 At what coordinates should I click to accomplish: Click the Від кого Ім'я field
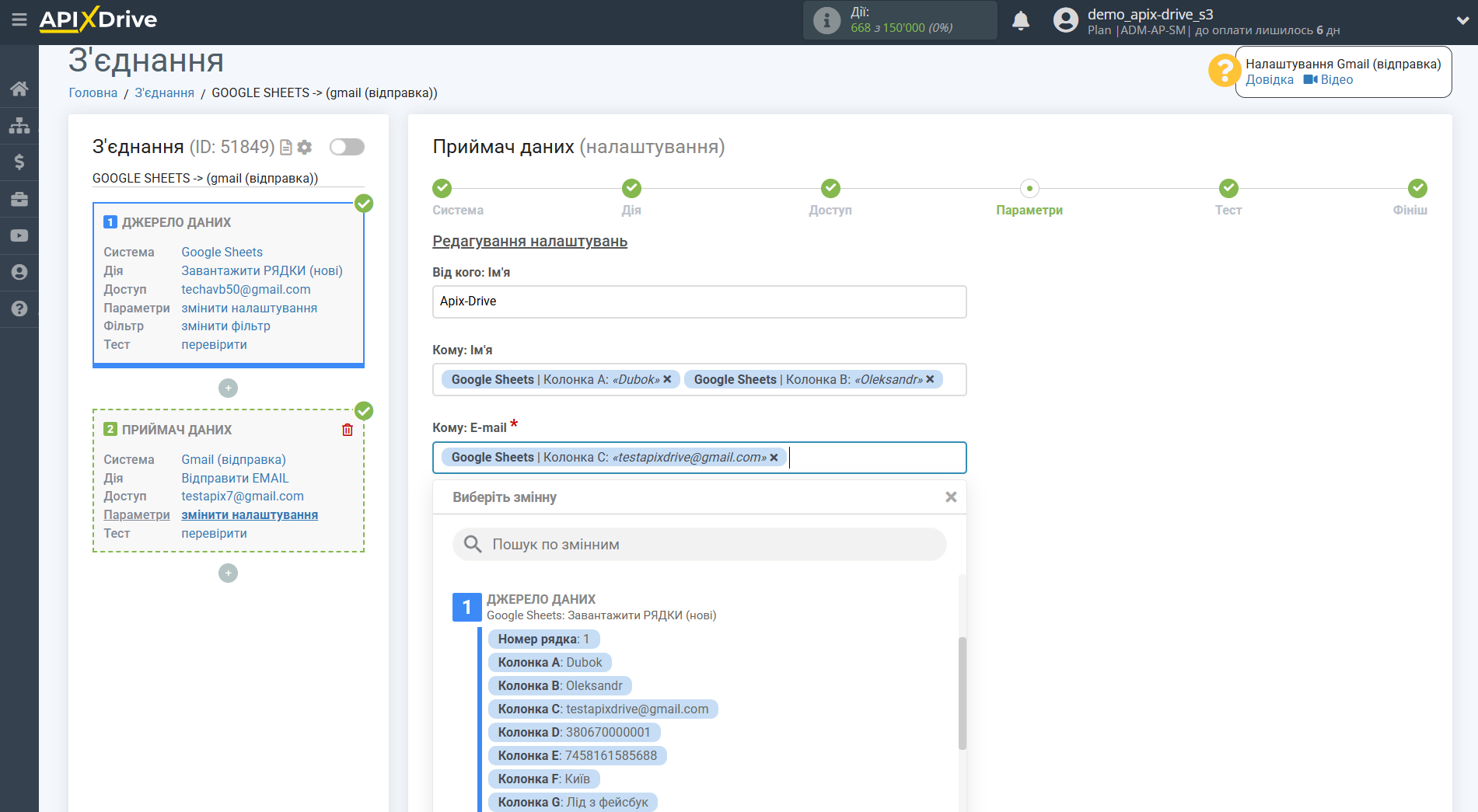pos(699,301)
